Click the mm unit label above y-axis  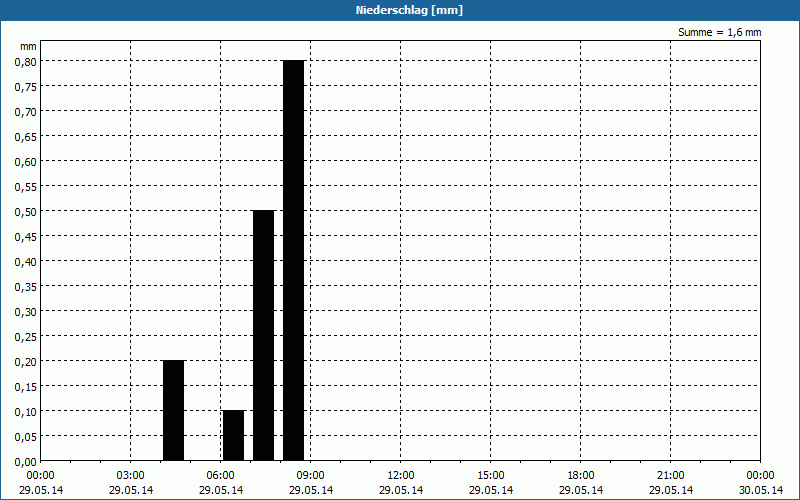[x=28, y=46]
